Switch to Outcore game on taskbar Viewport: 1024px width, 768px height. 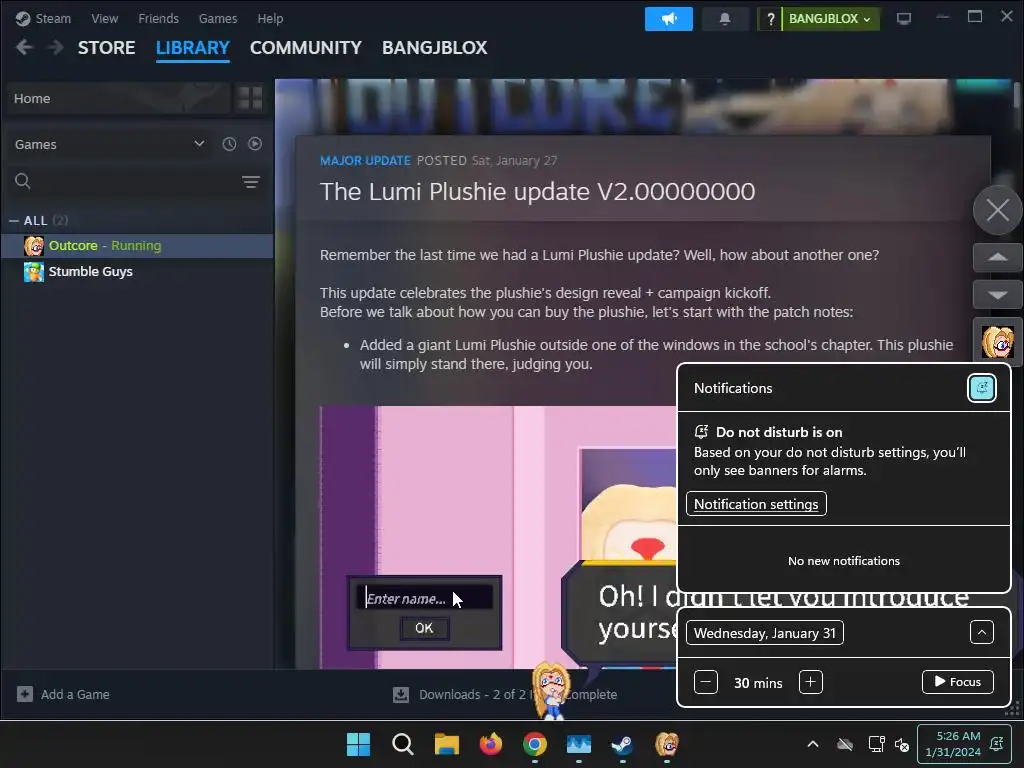click(x=667, y=744)
